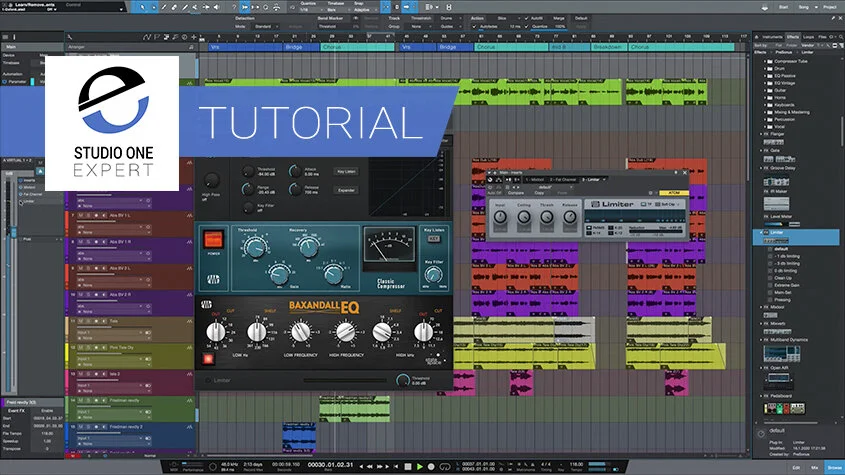This screenshot has height=475, width=845.
Task: Click the Limiter Input knob
Action: [x=500, y=217]
